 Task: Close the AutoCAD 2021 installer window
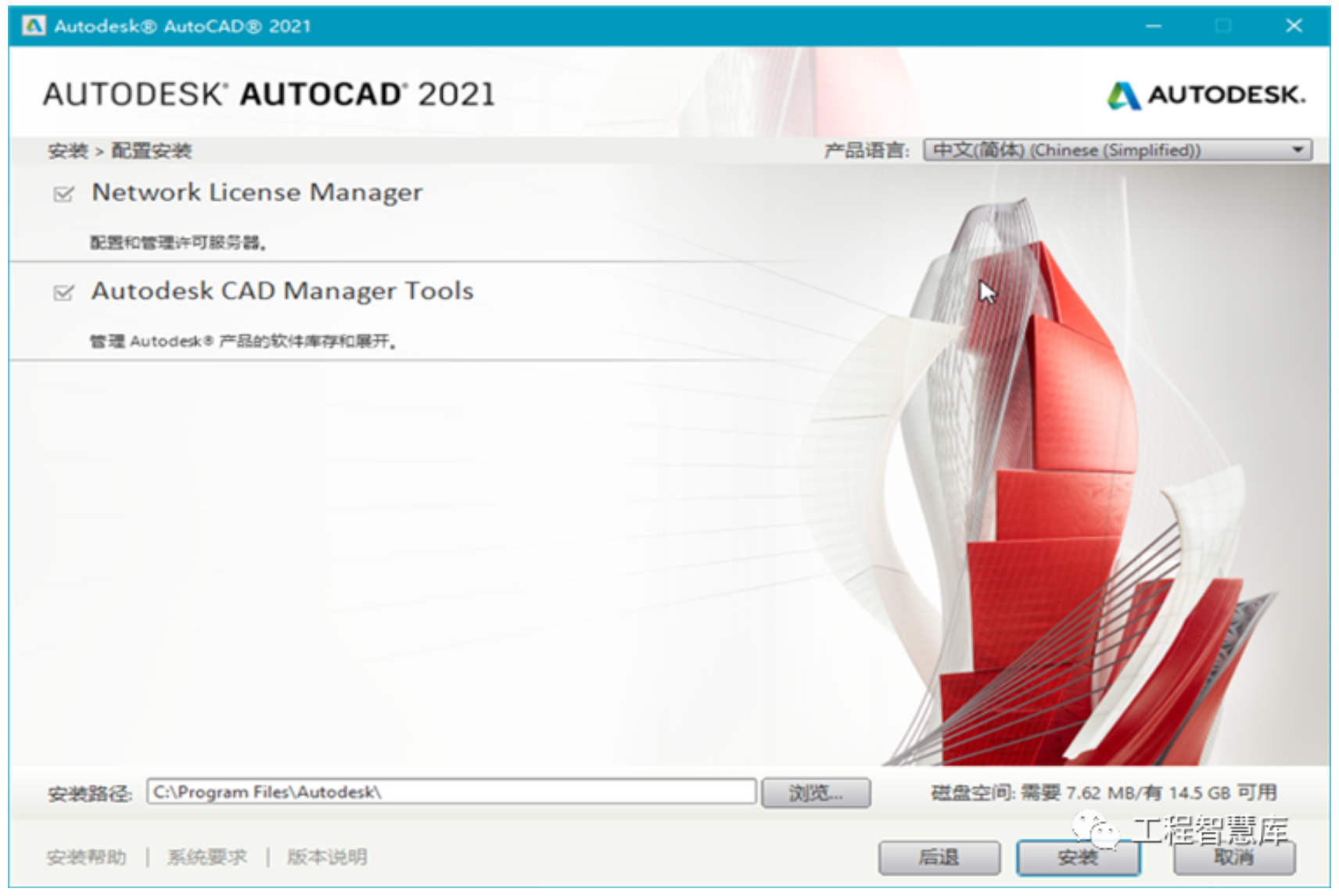pos(1294,26)
